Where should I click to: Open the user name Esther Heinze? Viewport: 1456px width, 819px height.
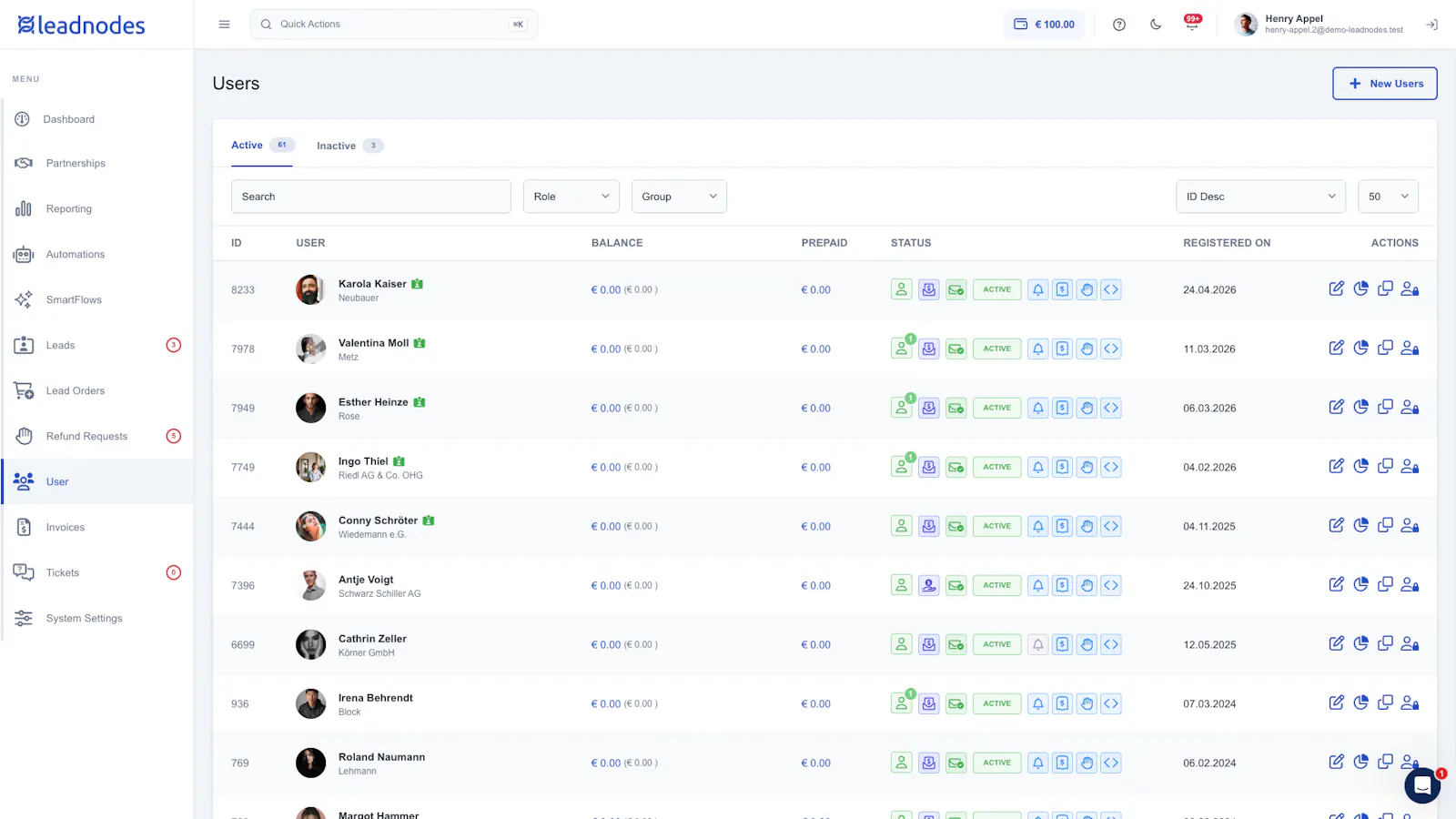[x=373, y=402]
